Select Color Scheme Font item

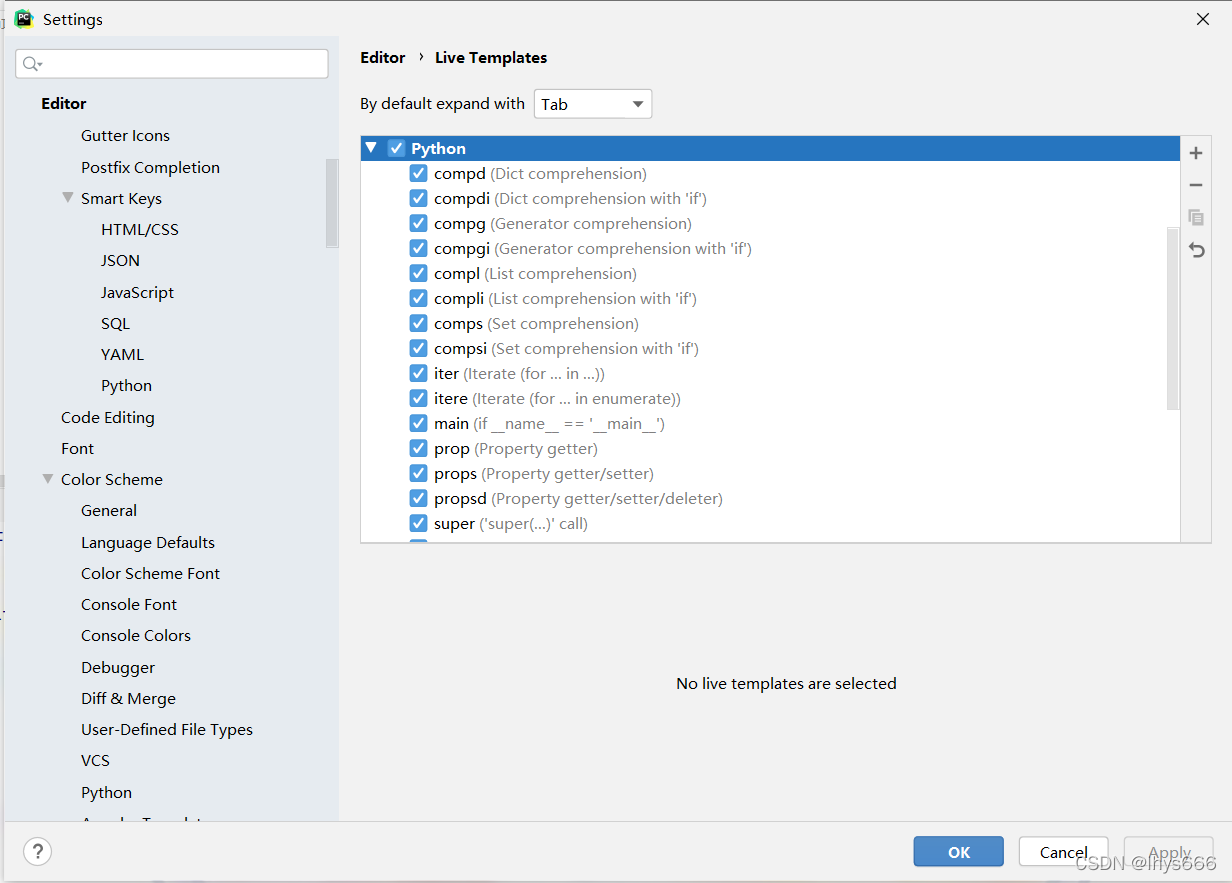pos(150,573)
